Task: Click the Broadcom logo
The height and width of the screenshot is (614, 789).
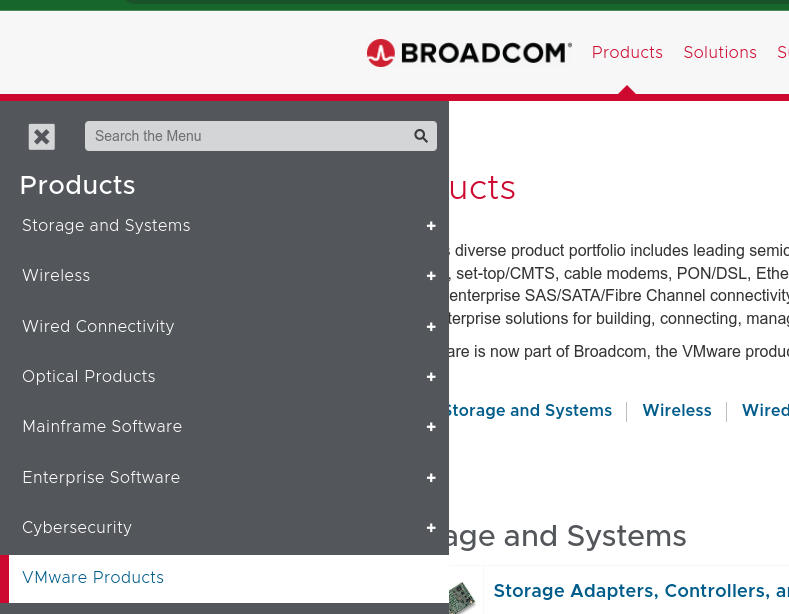Action: [x=469, y=53]
